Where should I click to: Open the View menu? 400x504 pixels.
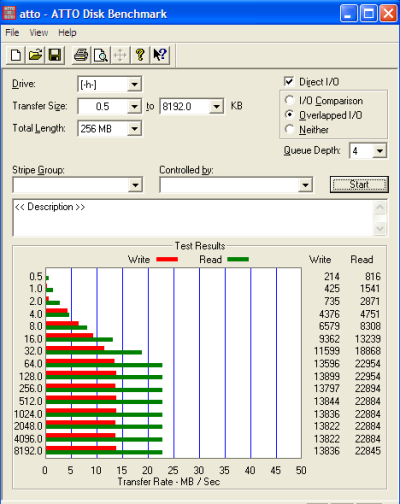39,33
